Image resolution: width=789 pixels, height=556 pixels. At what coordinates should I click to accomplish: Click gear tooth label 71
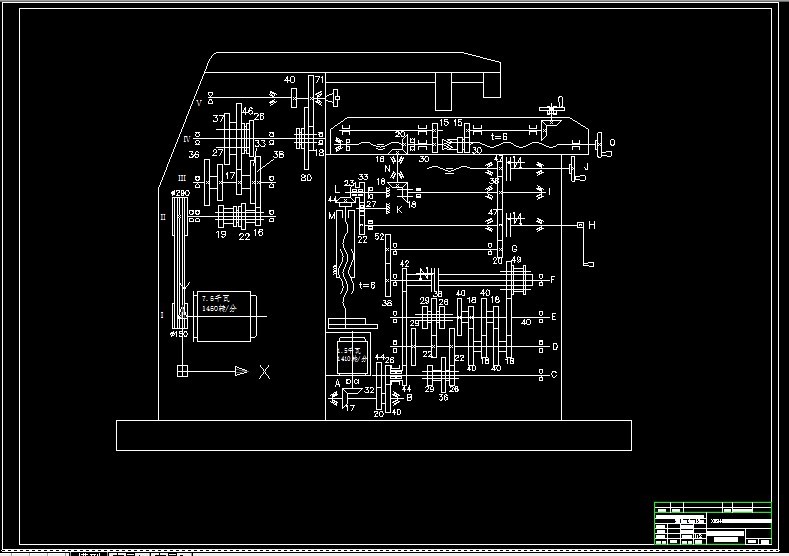tap(320, 80)
